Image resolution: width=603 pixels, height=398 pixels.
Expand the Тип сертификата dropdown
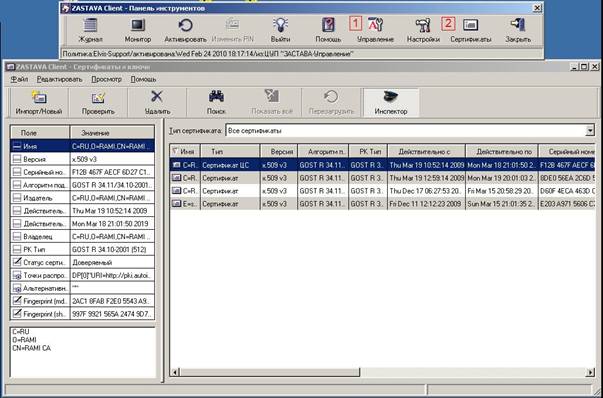pyautogui.click(x=590, y=131)
